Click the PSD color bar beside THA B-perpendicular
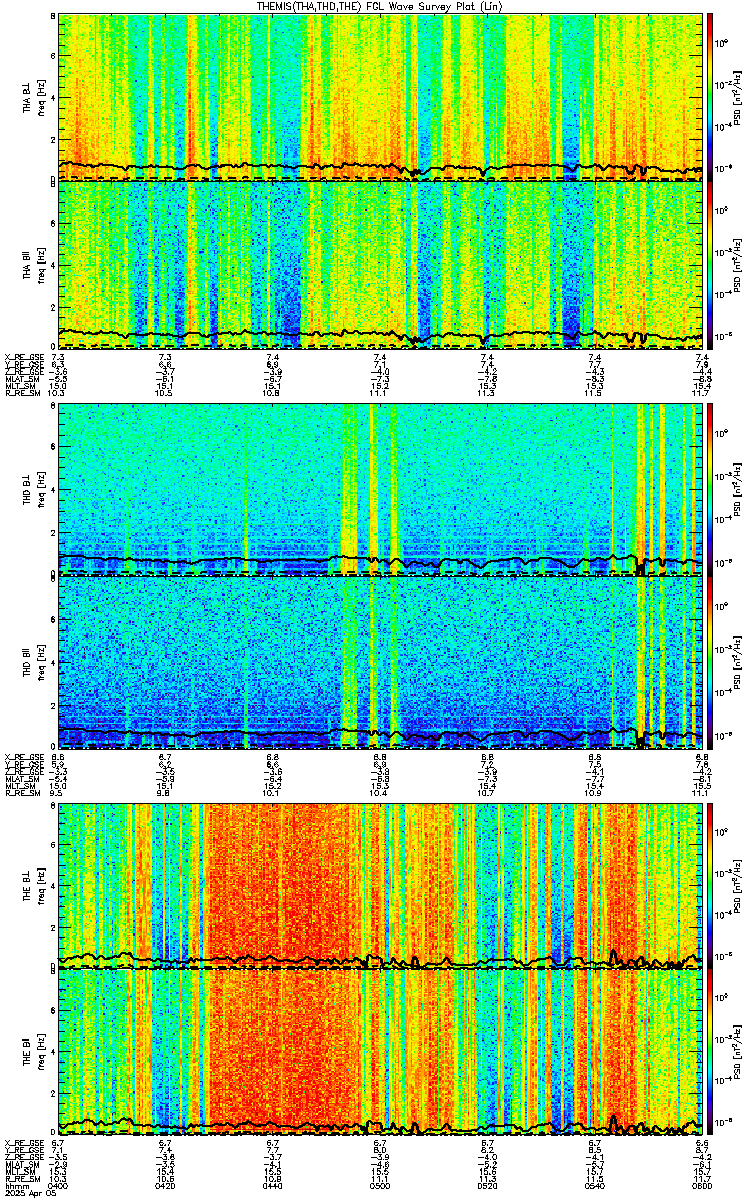The image size is (750, 1200). coord(711,97)
